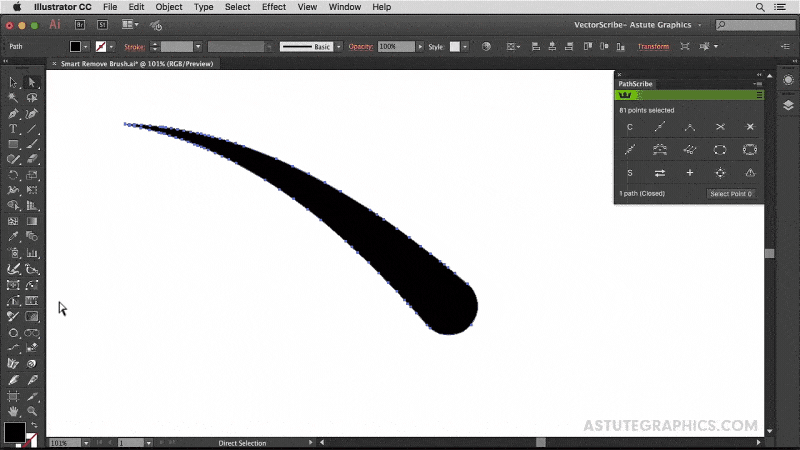This screenshot has height=450, width=800.
Task: Choose the Type tool
Action: tap(13, 129)
